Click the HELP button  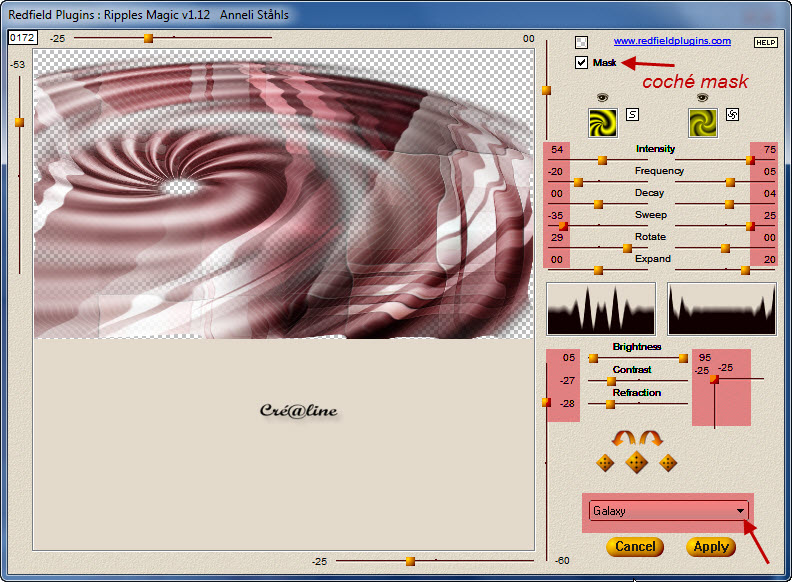pyautogui.click(x=765, y=43)
